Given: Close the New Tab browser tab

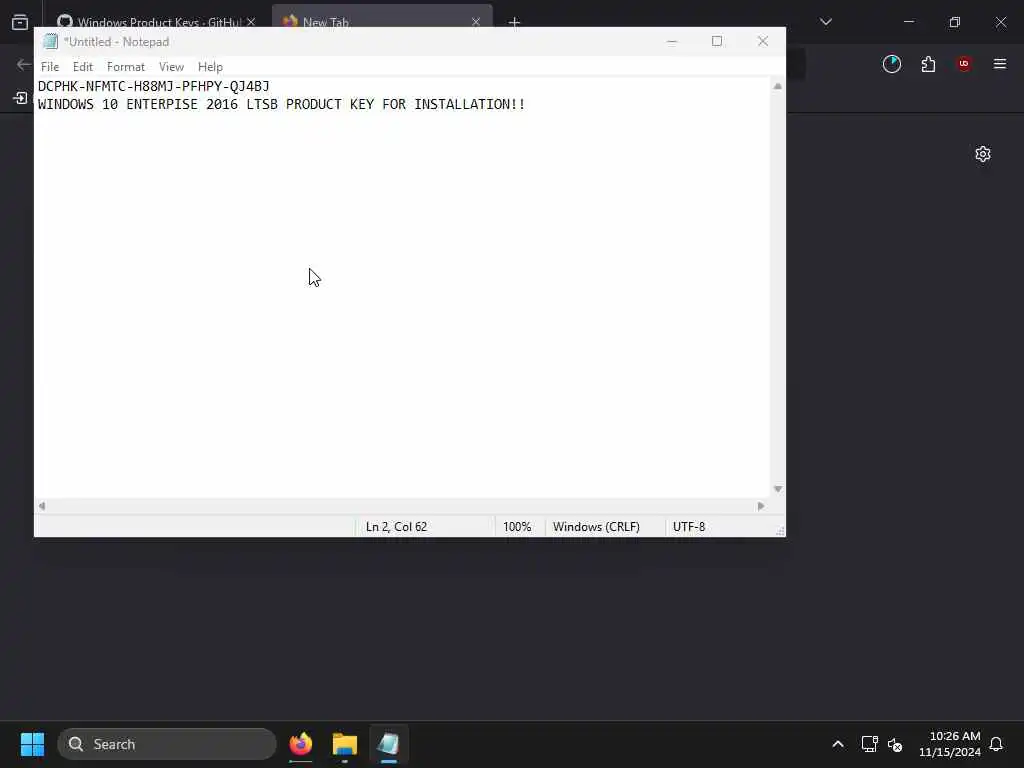Looking at the screenshot, I should 476,22.
